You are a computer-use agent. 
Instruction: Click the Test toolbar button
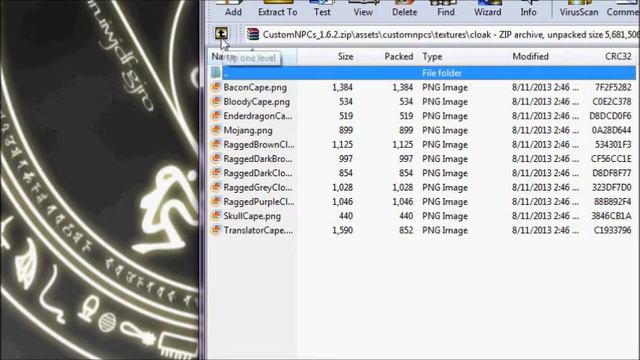[x=322, y=9]
